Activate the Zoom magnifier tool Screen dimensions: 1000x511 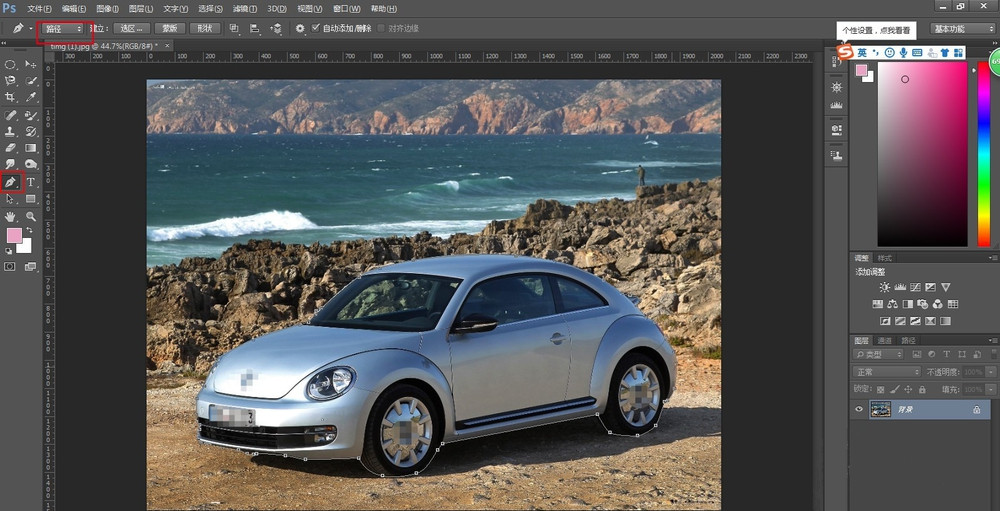[x=31, y=215]
